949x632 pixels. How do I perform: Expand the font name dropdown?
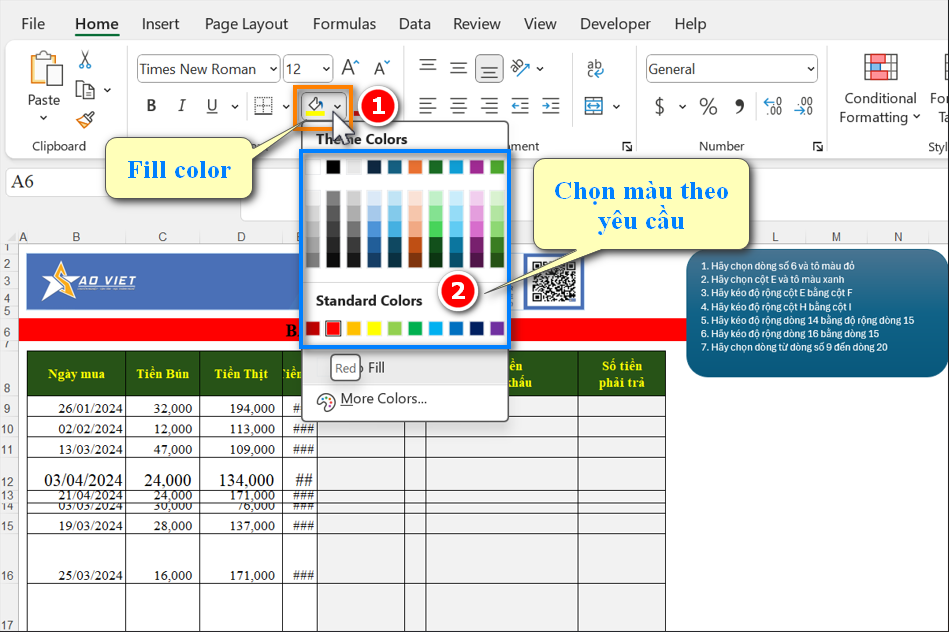(x=272, y=69)
